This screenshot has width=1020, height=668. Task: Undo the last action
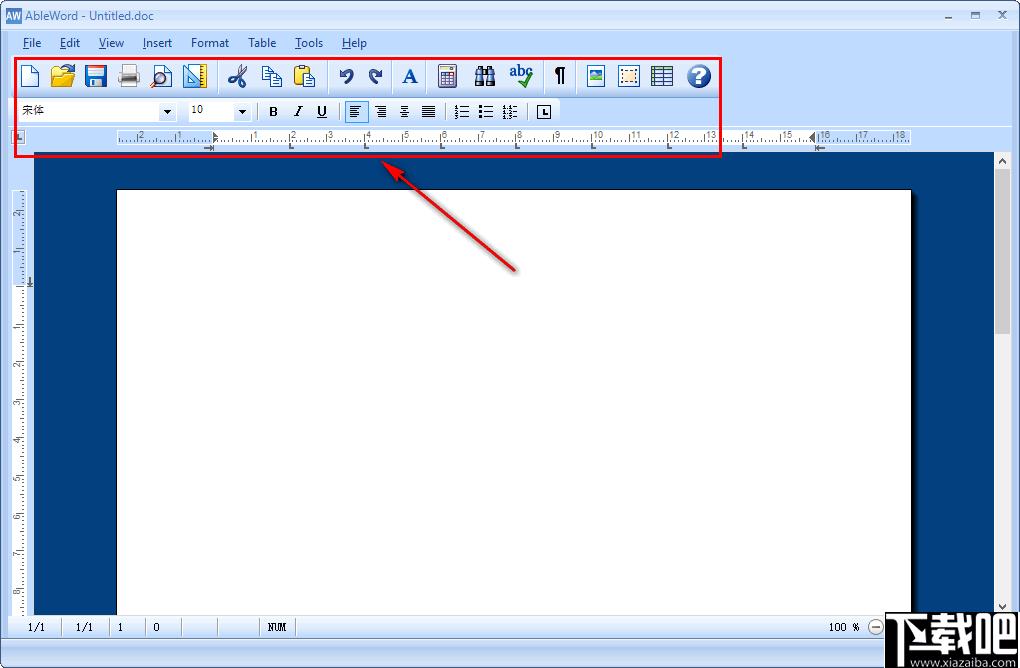pos(346,76)
